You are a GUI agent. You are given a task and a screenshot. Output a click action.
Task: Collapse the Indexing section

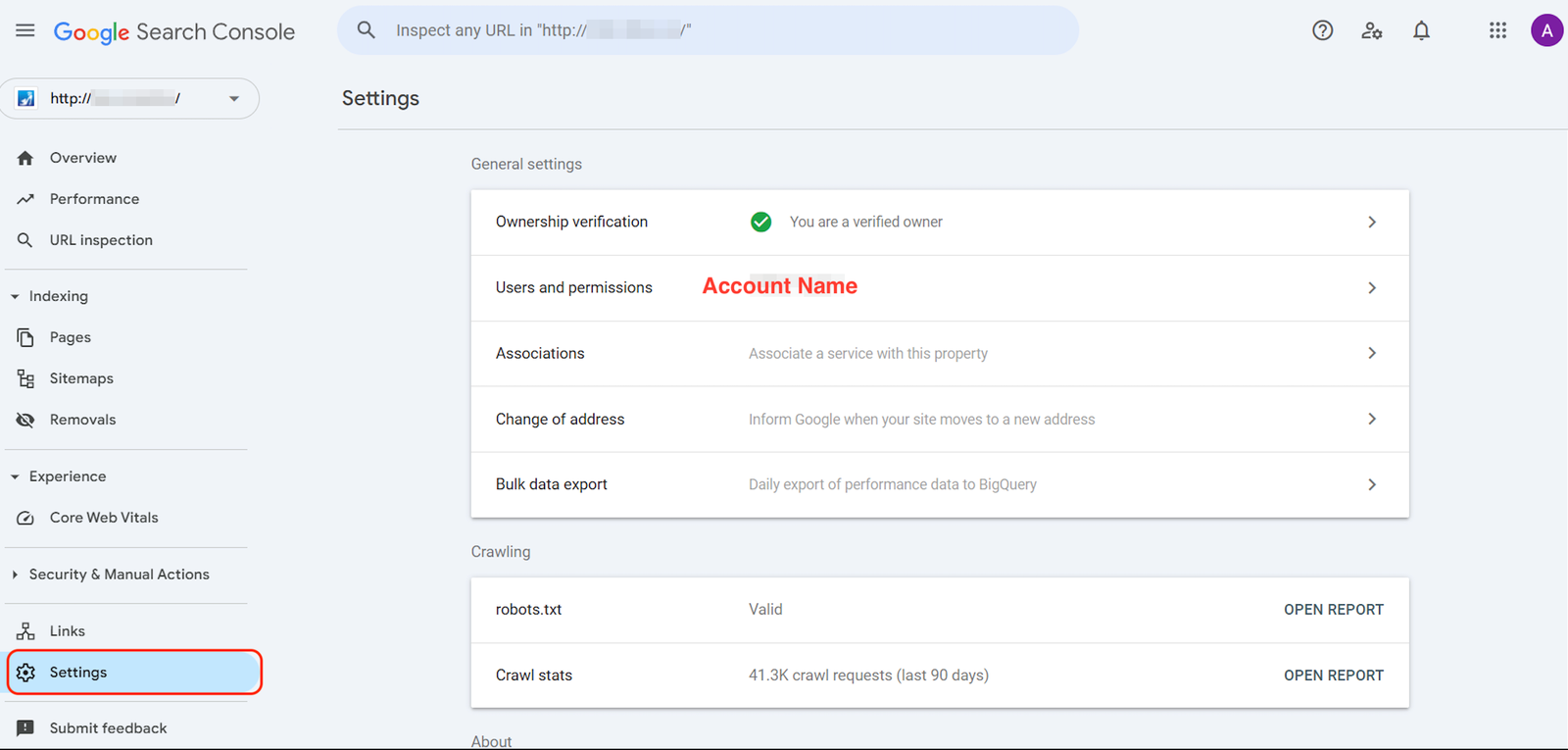click(15, 296)
